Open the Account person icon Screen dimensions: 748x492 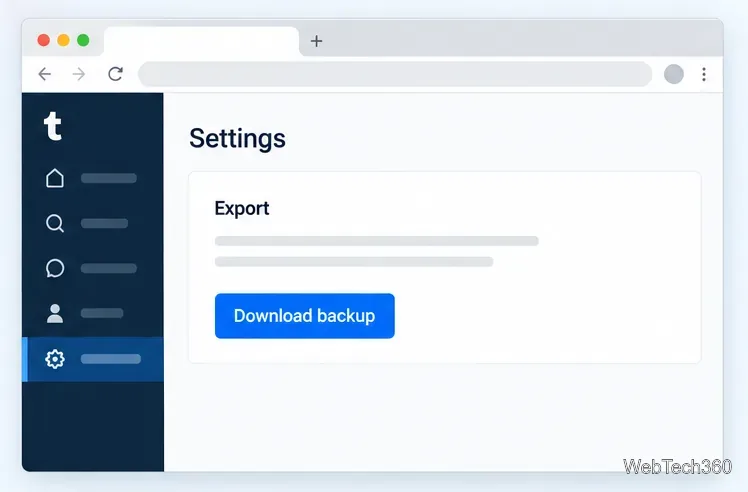click(x=55, y=314)
